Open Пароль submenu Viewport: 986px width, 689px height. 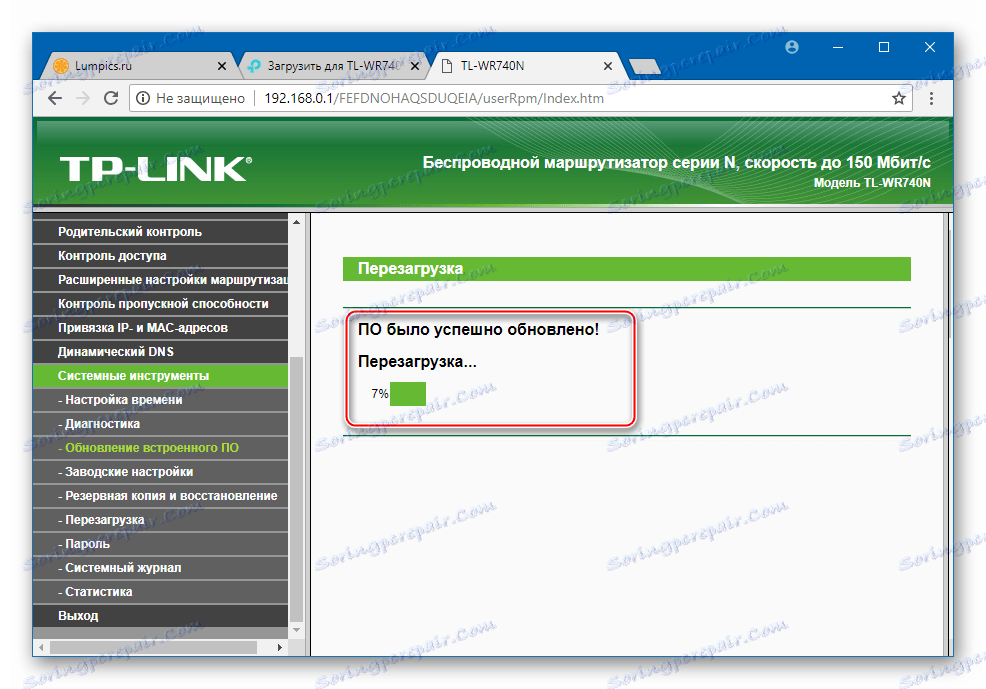click(160, 544)
